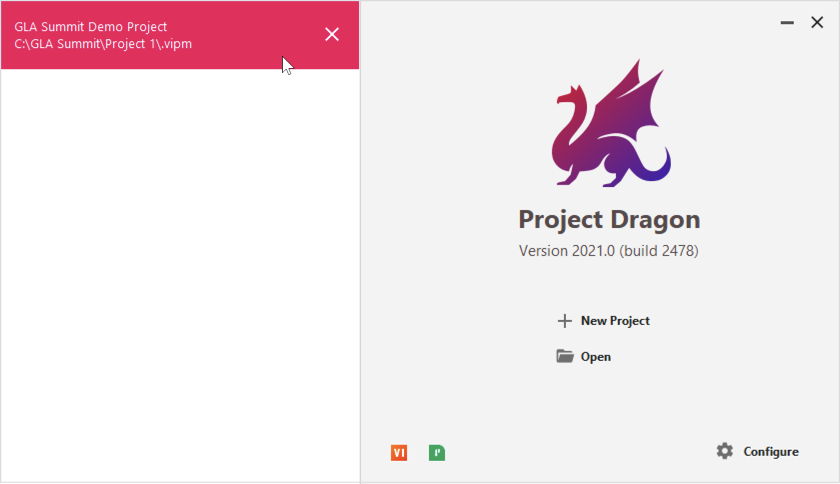Click the Project Dragon title text
The height and width of the screenshot is (484, 840).
(x=609, y=220)
